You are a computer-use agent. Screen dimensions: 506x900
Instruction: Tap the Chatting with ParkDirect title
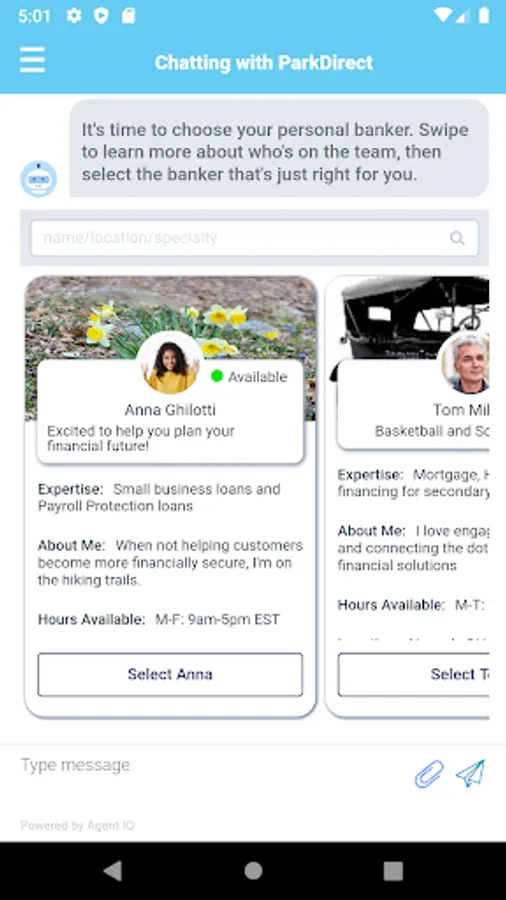click(x=264, y=62)
